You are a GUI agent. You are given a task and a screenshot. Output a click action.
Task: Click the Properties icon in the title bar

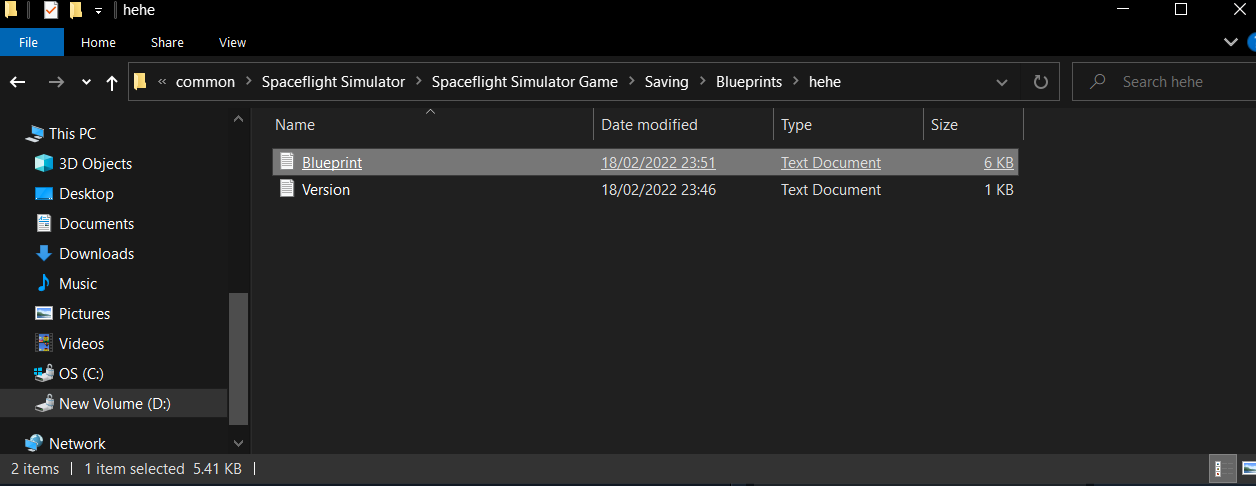(51, 10)
